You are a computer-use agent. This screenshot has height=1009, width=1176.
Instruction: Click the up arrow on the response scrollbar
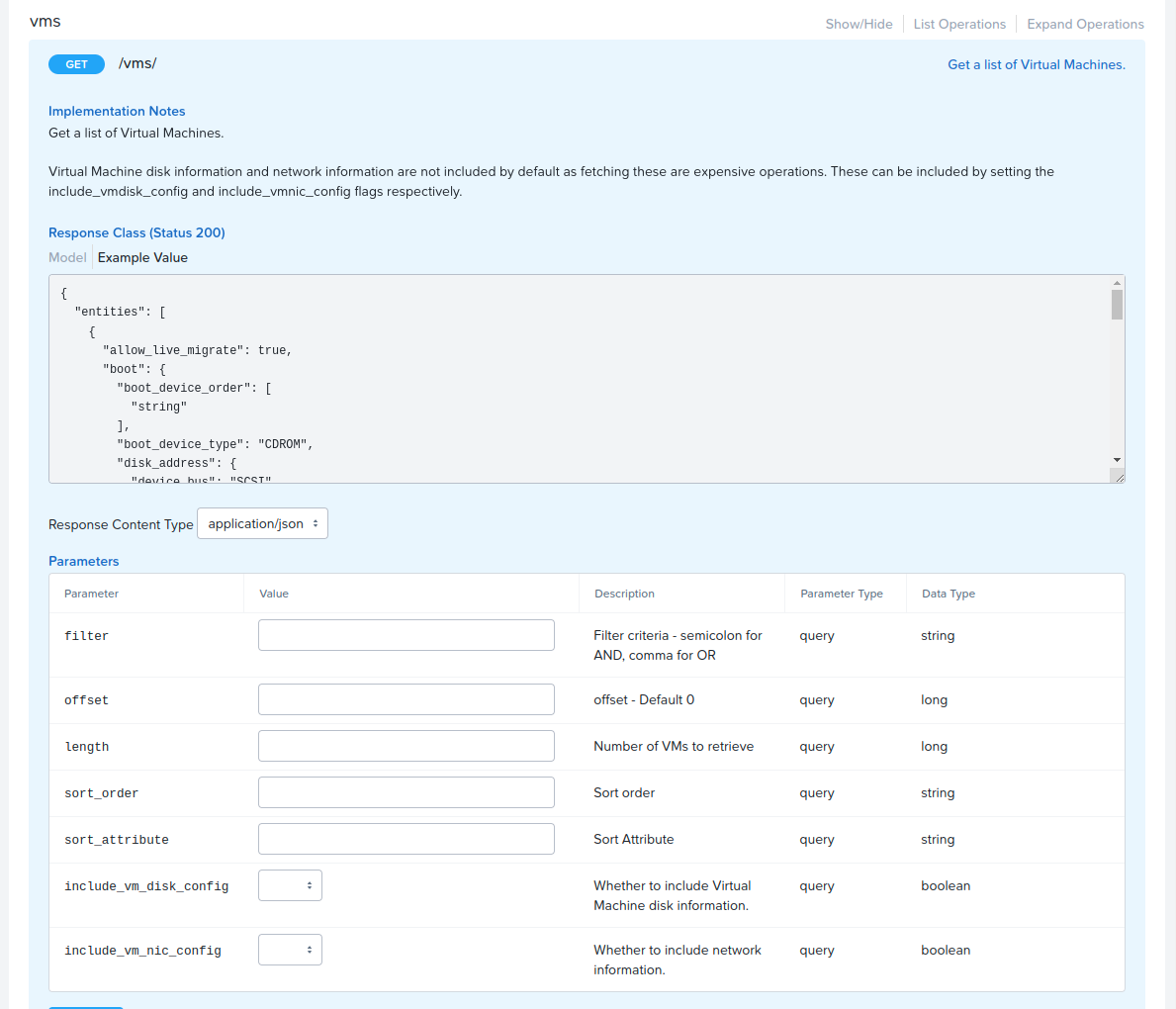coord(1118,282)
